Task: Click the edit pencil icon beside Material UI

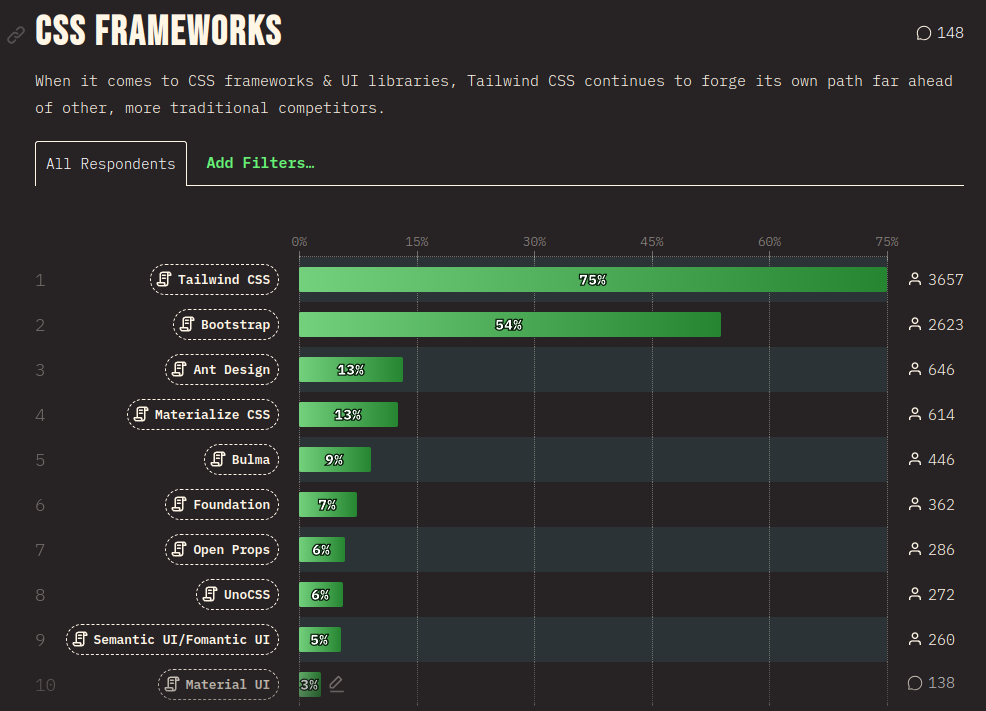Action: [336, 684]
